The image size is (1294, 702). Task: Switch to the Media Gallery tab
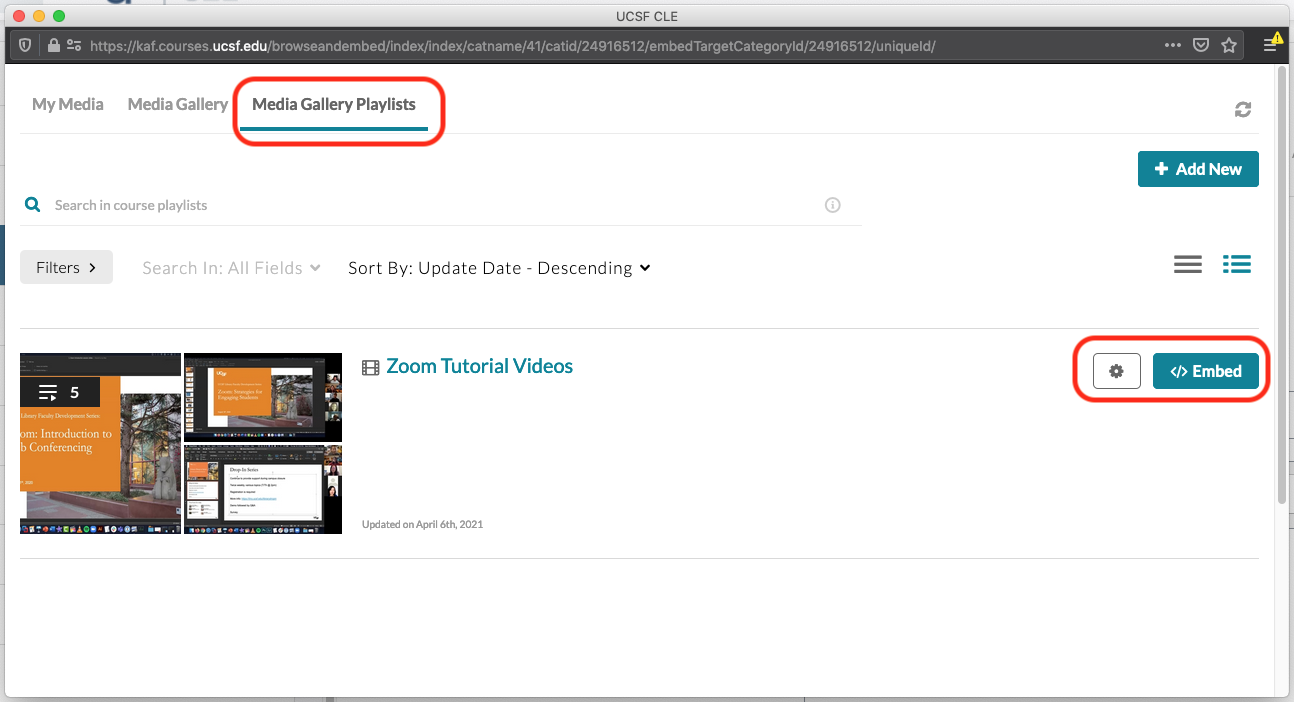(178, 104)
